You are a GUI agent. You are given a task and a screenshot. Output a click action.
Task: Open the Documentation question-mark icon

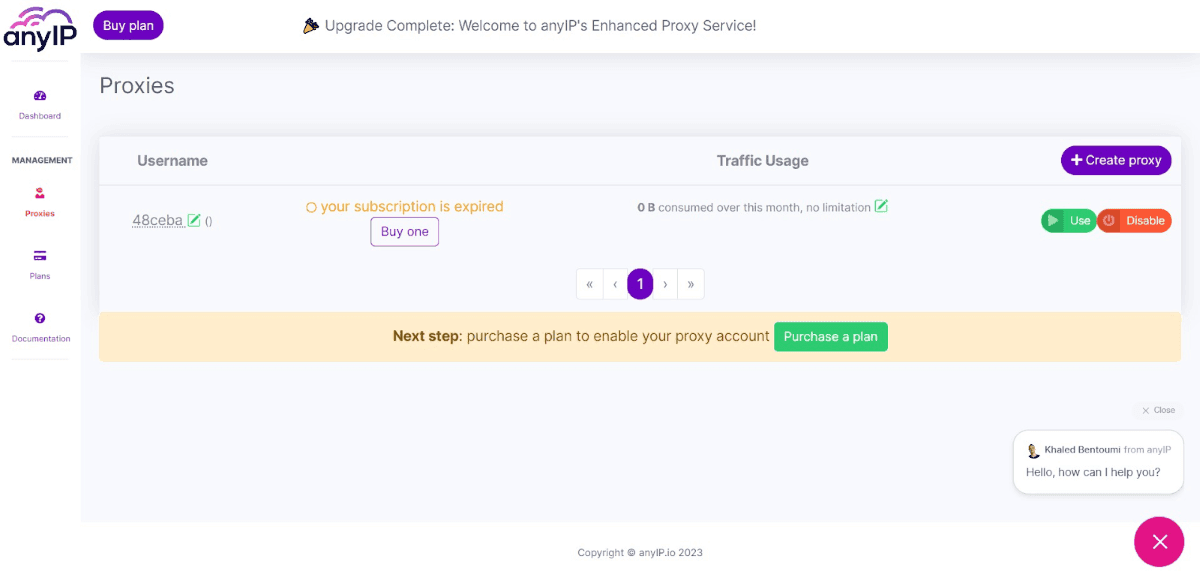click(x=40, y=318)
